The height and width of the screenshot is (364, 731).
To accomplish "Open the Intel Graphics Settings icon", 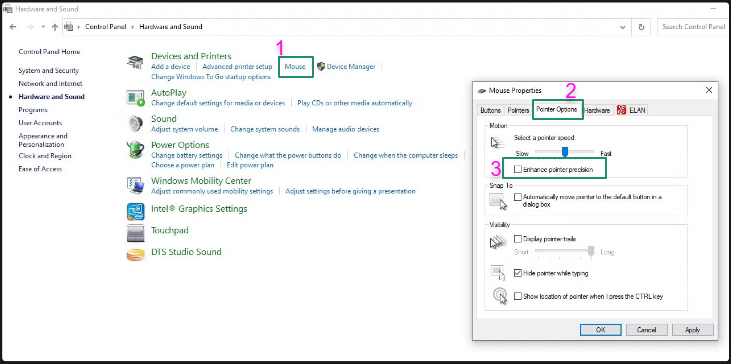I will [135, 211].
